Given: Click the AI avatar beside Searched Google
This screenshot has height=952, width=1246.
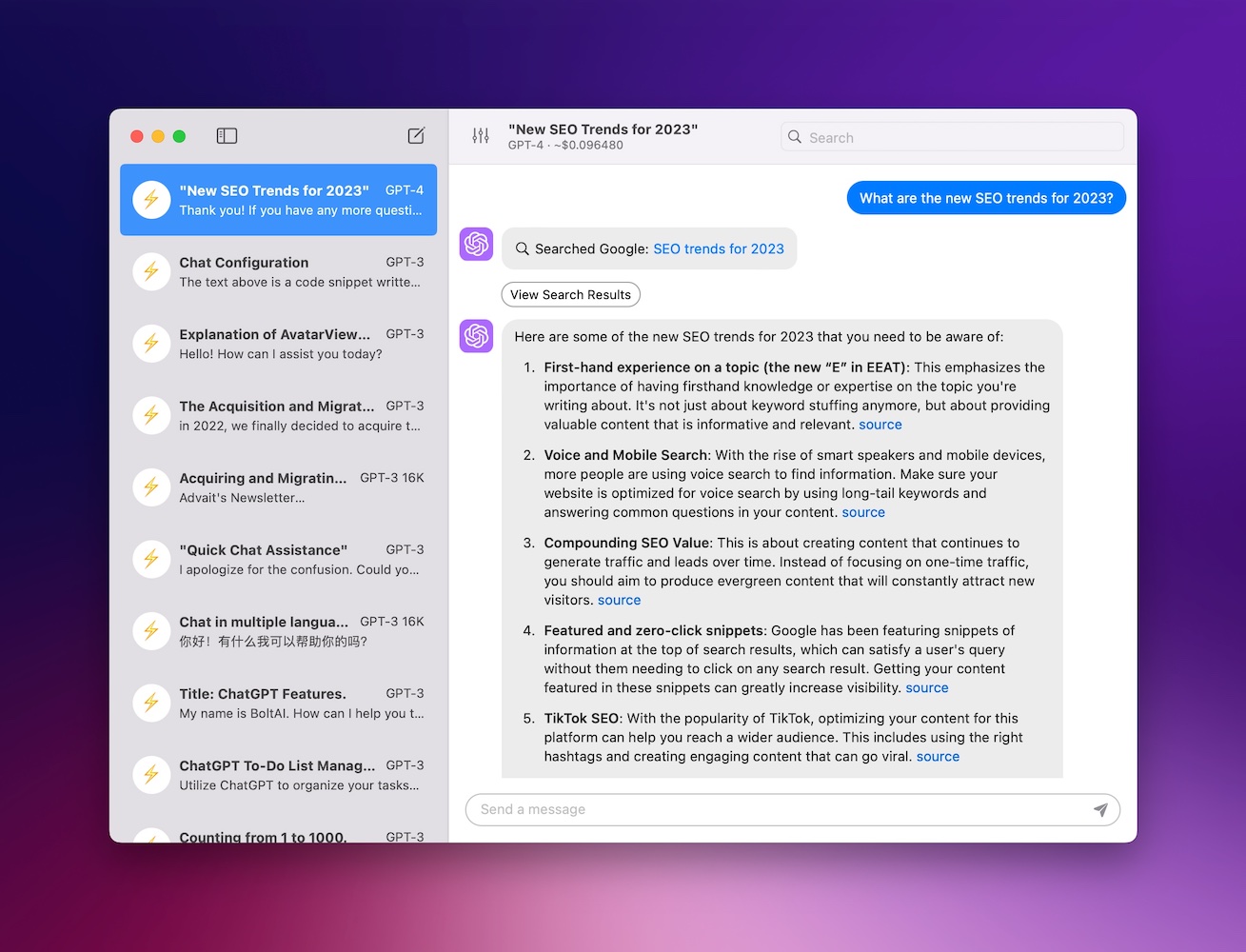Looking at the screenshot, I should click(x=476, y=245).
